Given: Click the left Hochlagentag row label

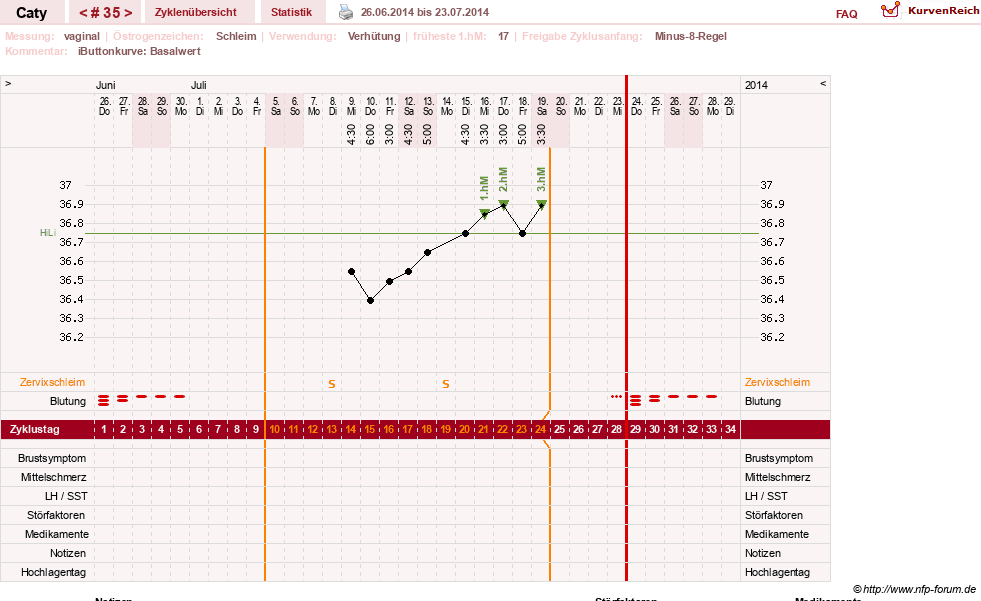Looking at the screenshot, I should (53, 572).
